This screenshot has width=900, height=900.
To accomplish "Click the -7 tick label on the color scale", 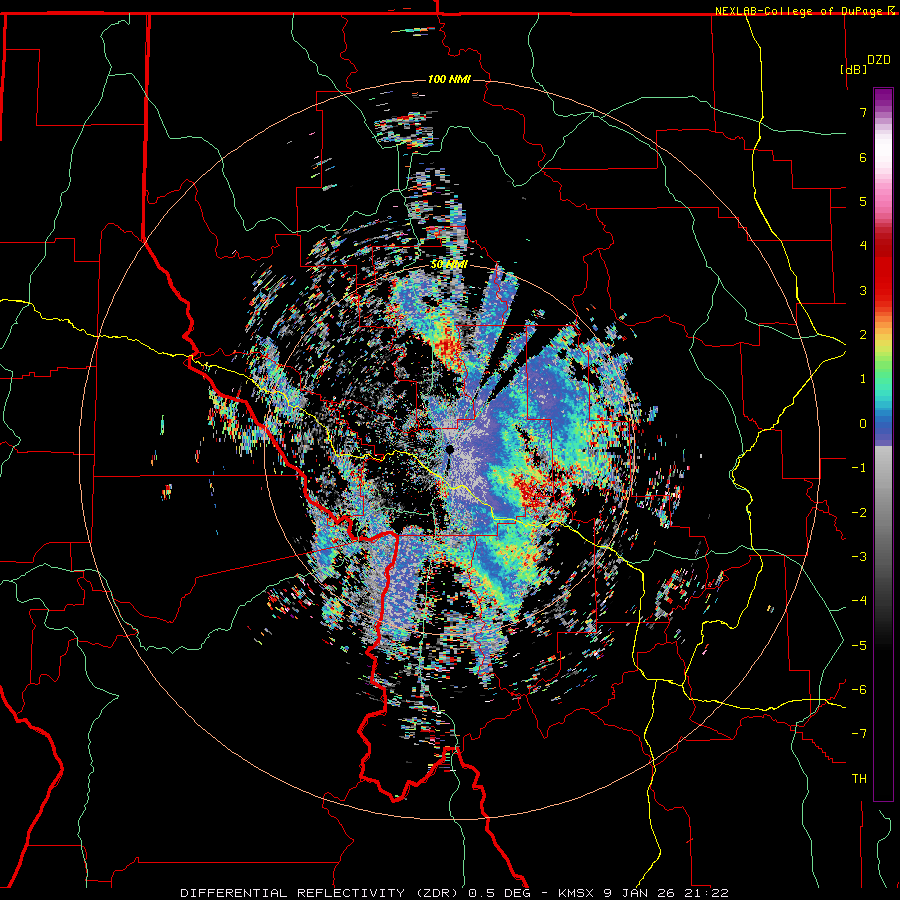I will point(859,734).
